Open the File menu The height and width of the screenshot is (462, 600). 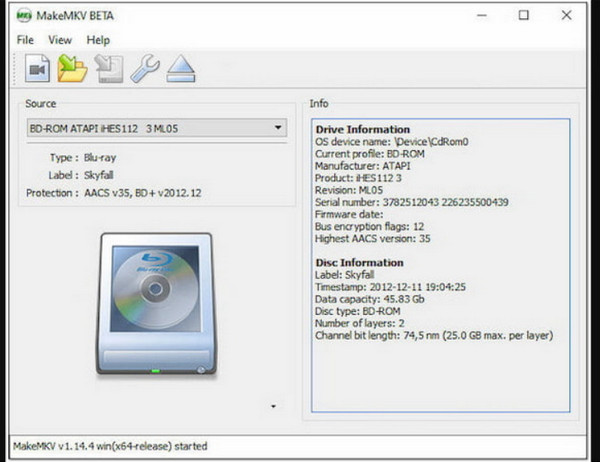pos(25,40)
